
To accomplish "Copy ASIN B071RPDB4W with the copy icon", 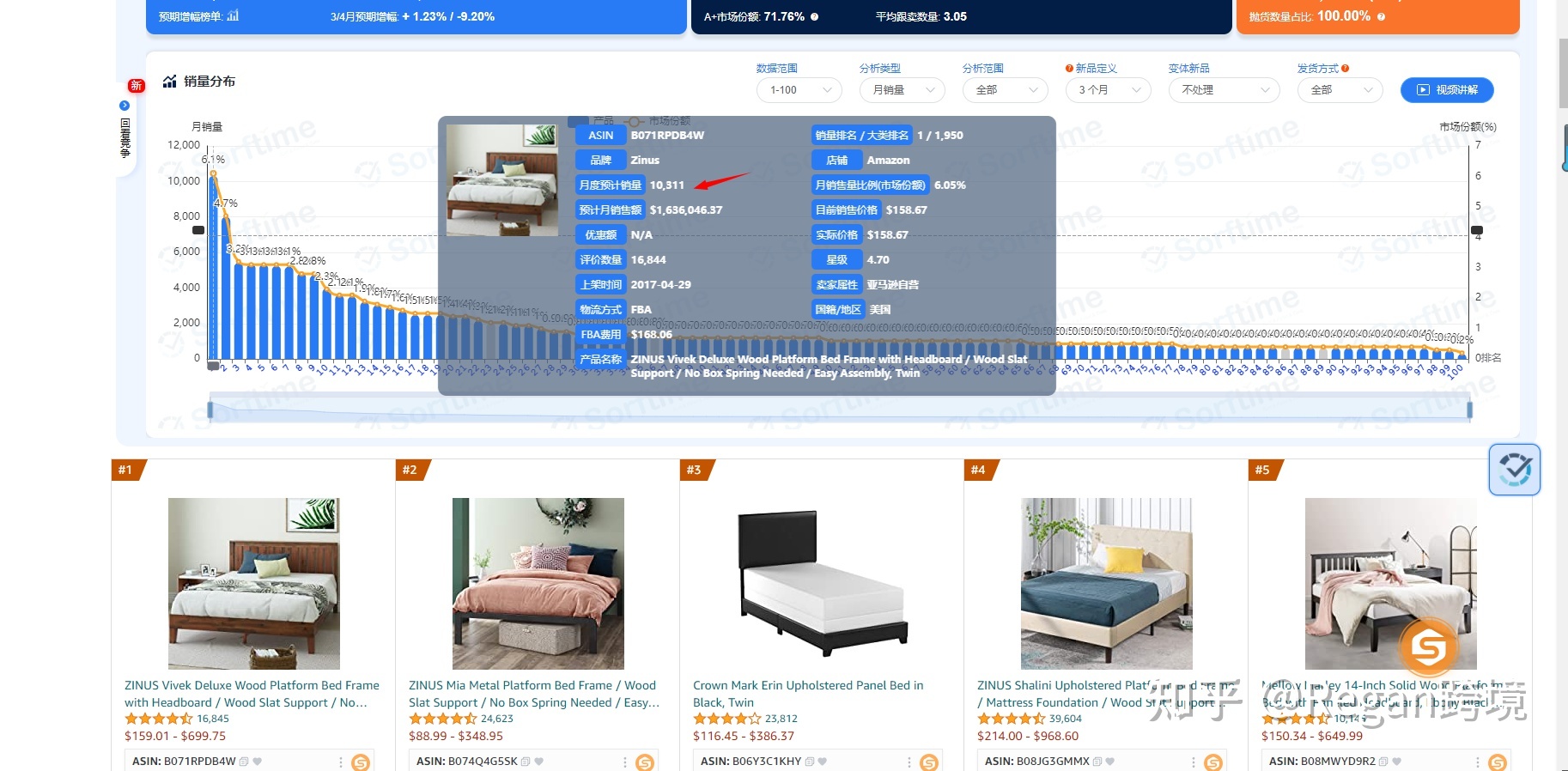I will (244, 762).
